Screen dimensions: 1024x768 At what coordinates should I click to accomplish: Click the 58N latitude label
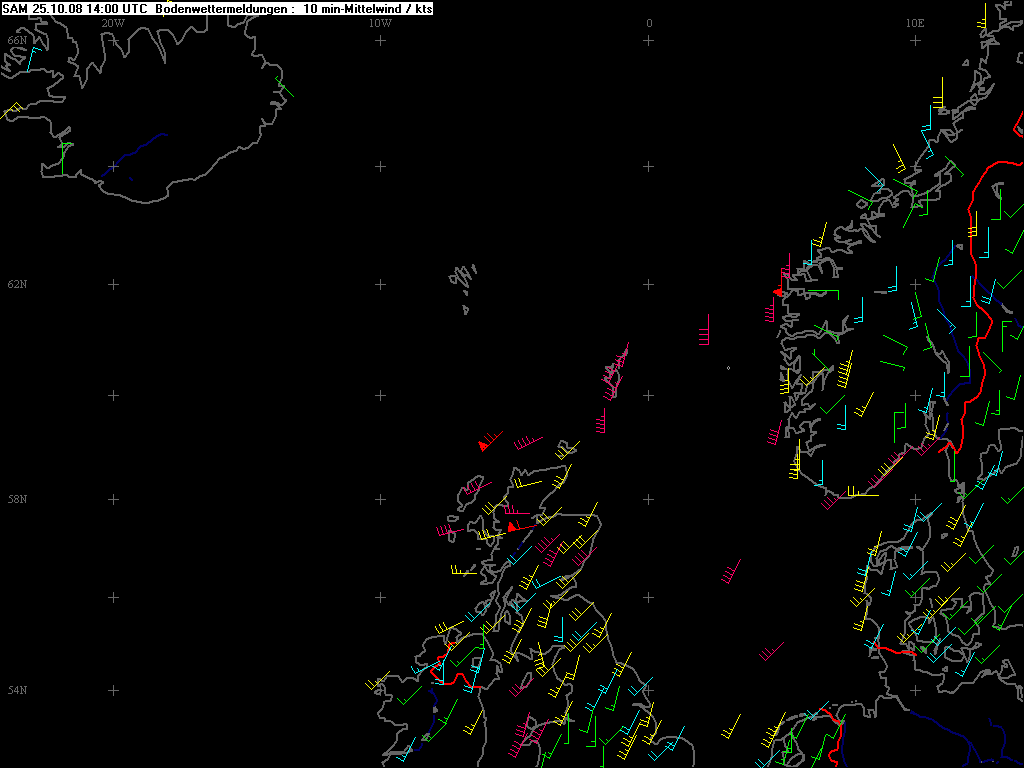tap(17, 500)
